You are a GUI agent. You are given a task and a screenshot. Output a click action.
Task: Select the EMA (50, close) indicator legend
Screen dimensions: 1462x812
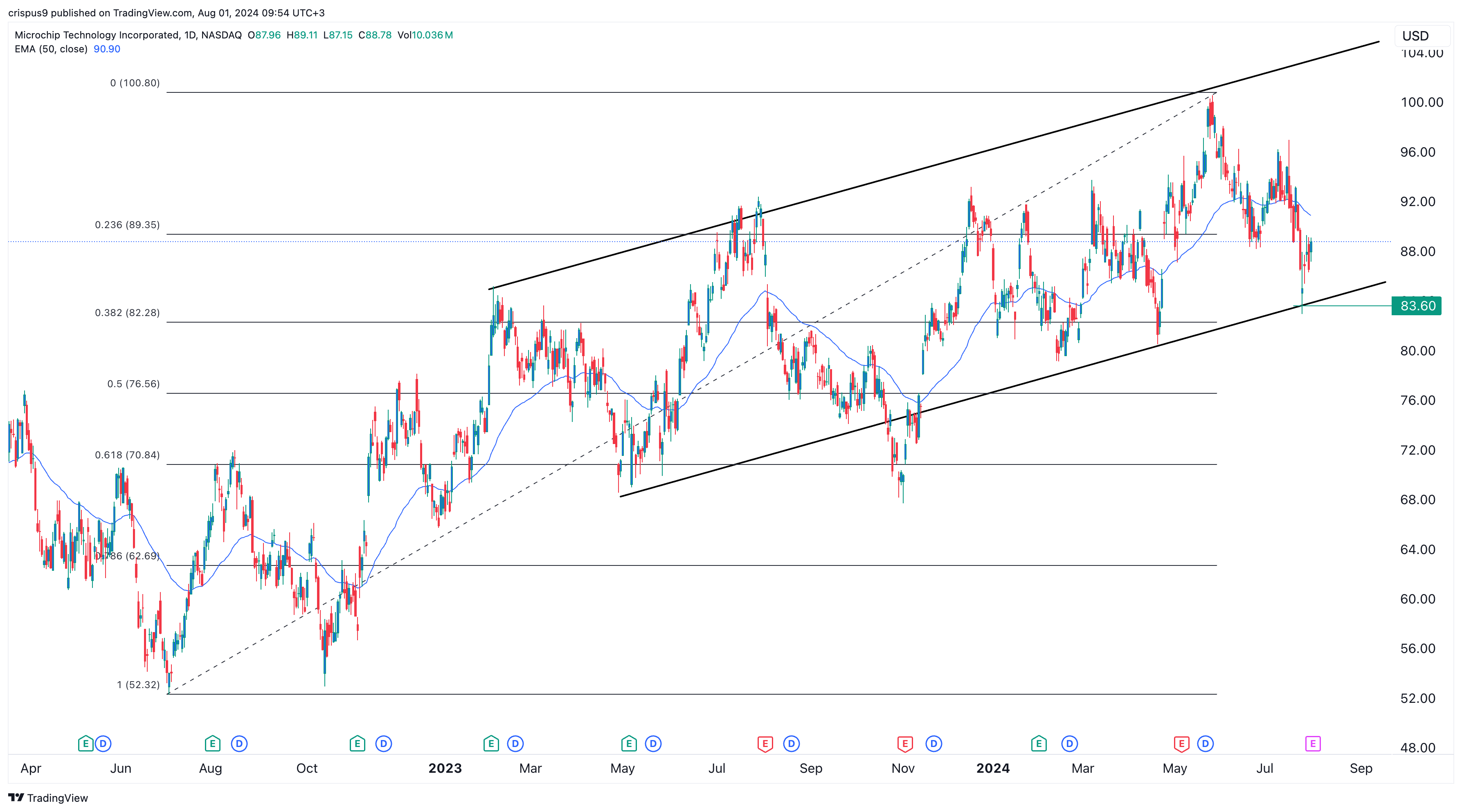pyautogui.click(x=51, y=49)
